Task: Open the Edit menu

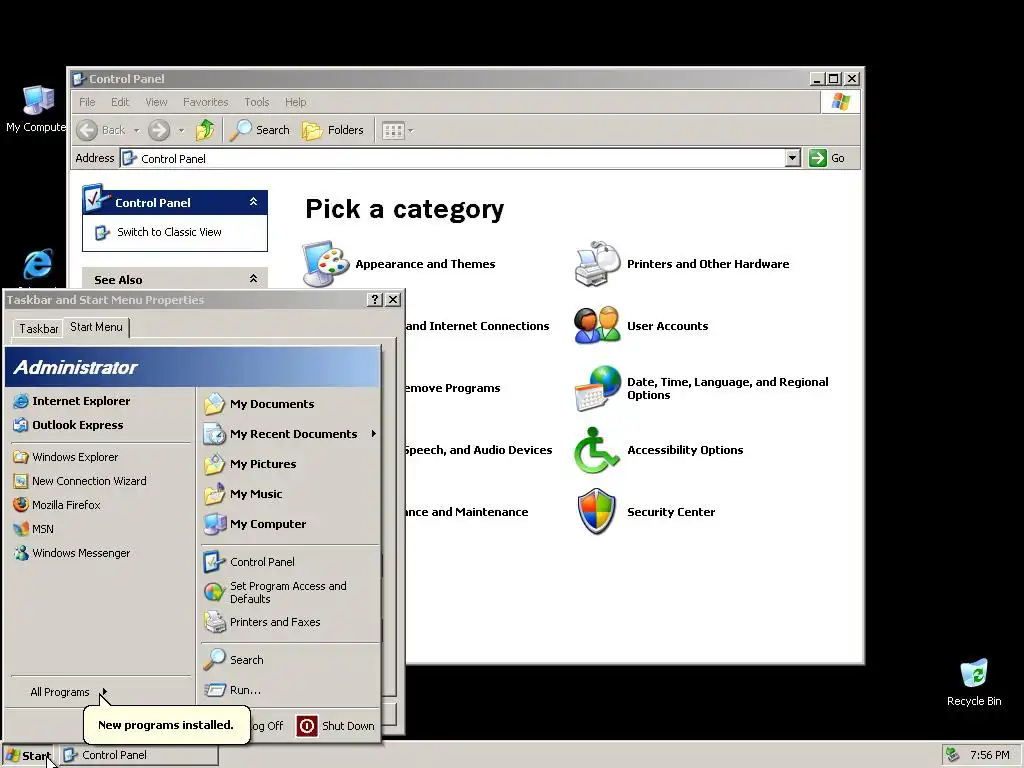Action: 120,102
